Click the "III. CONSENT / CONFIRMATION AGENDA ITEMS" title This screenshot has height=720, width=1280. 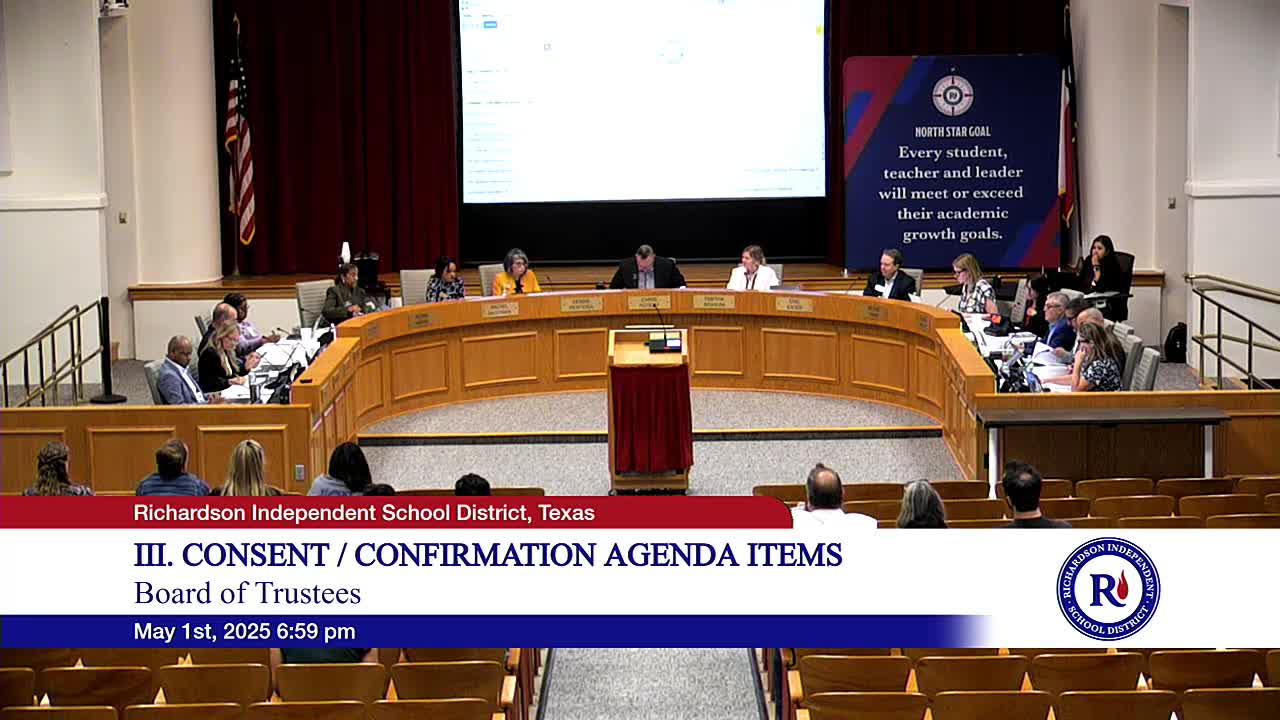[488, 555]
